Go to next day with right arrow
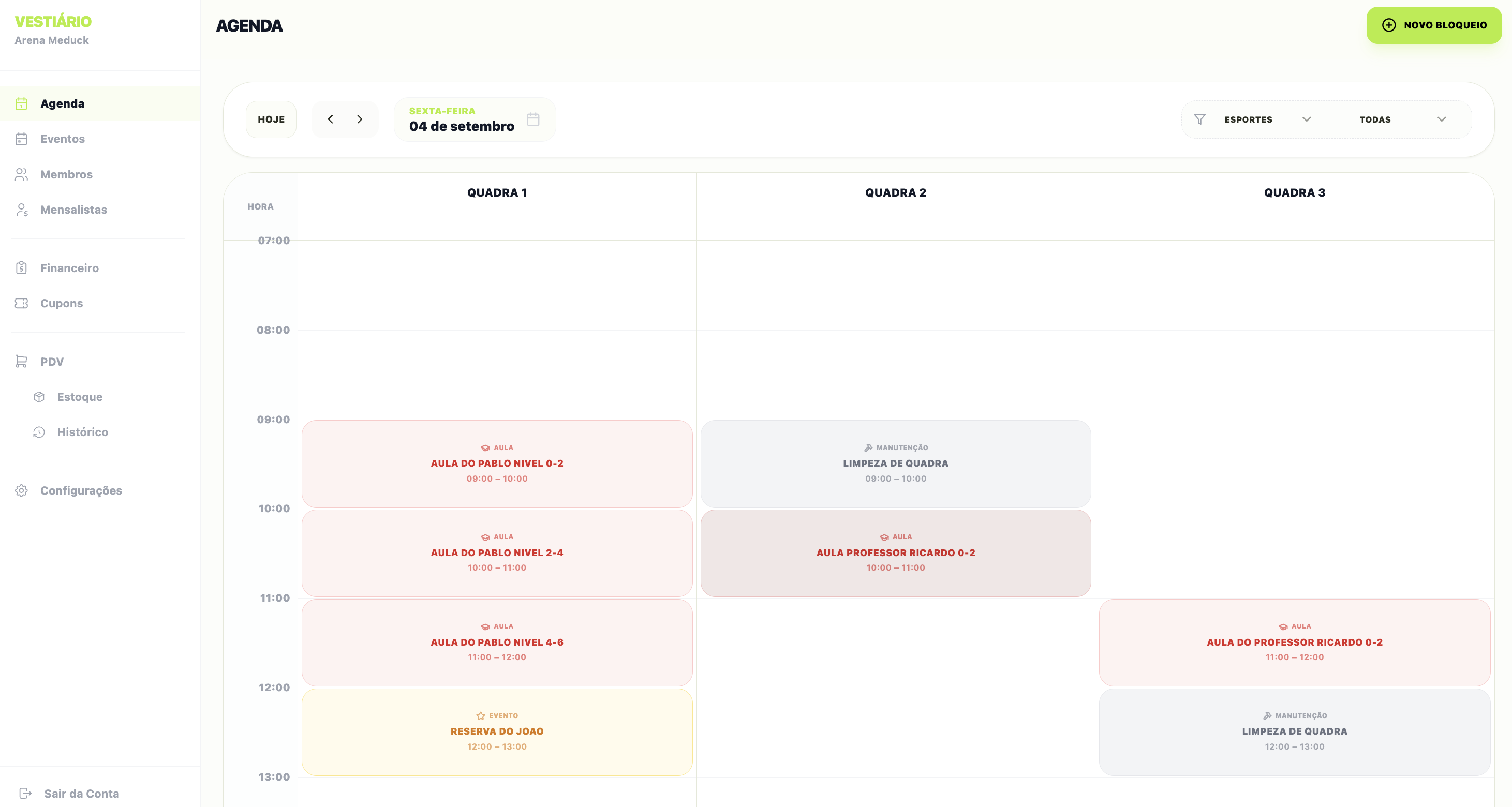This screenshot has width=1512, height=807. [x=360, y=119]
